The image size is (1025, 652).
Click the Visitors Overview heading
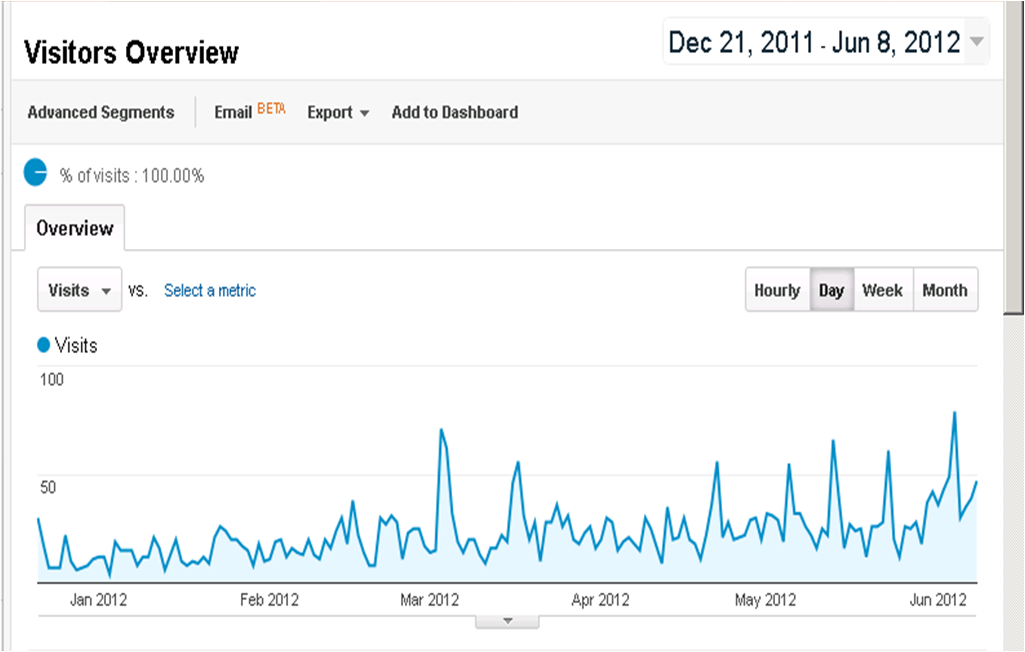click(131, 53)
